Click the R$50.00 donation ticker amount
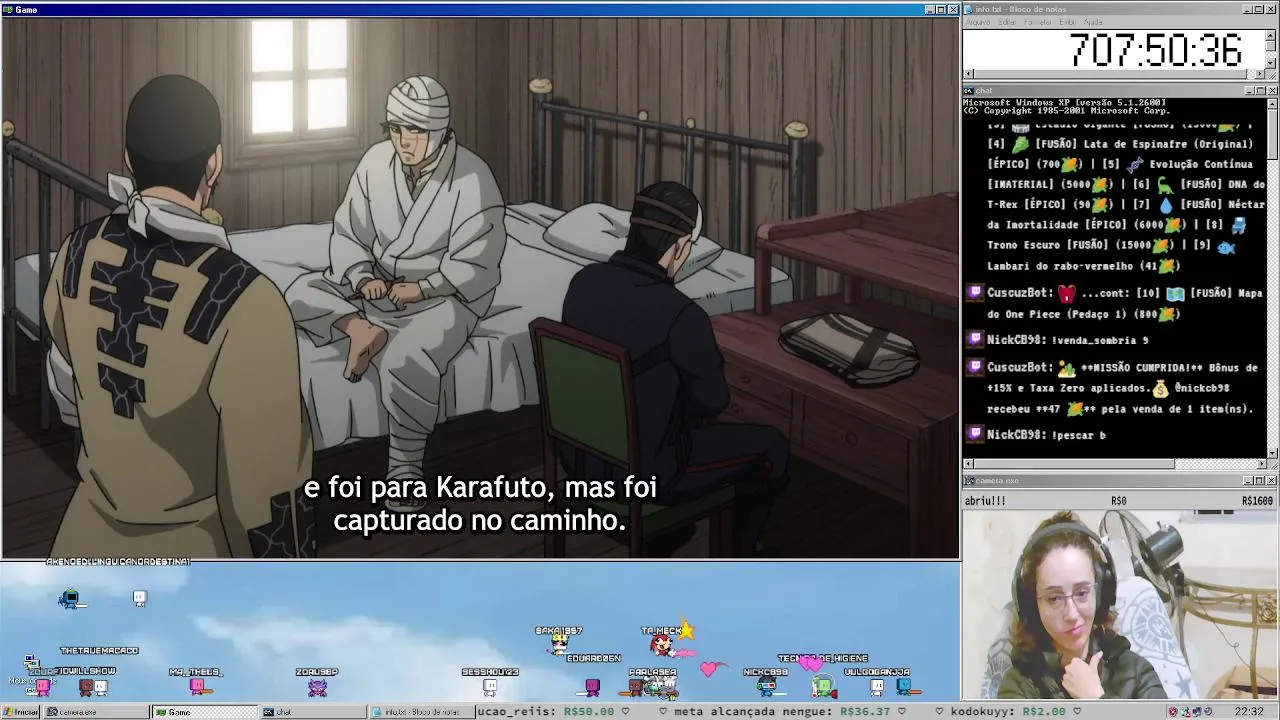Image resolution: width=1280 pixels, height=720 pixels. [x=589, y=712]
